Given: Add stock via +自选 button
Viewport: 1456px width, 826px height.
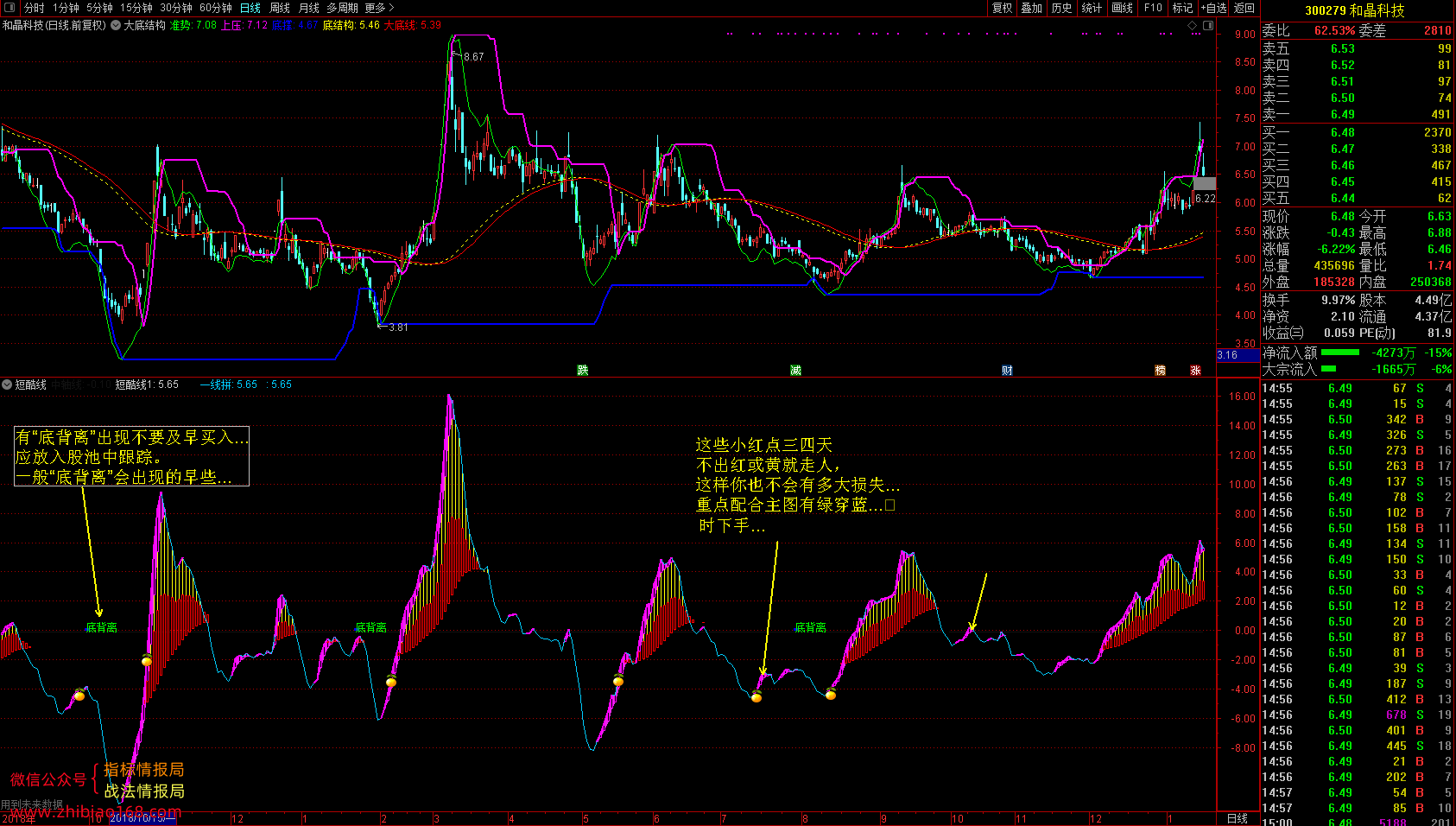Looking at the screenshot, I should (1213, 8).
